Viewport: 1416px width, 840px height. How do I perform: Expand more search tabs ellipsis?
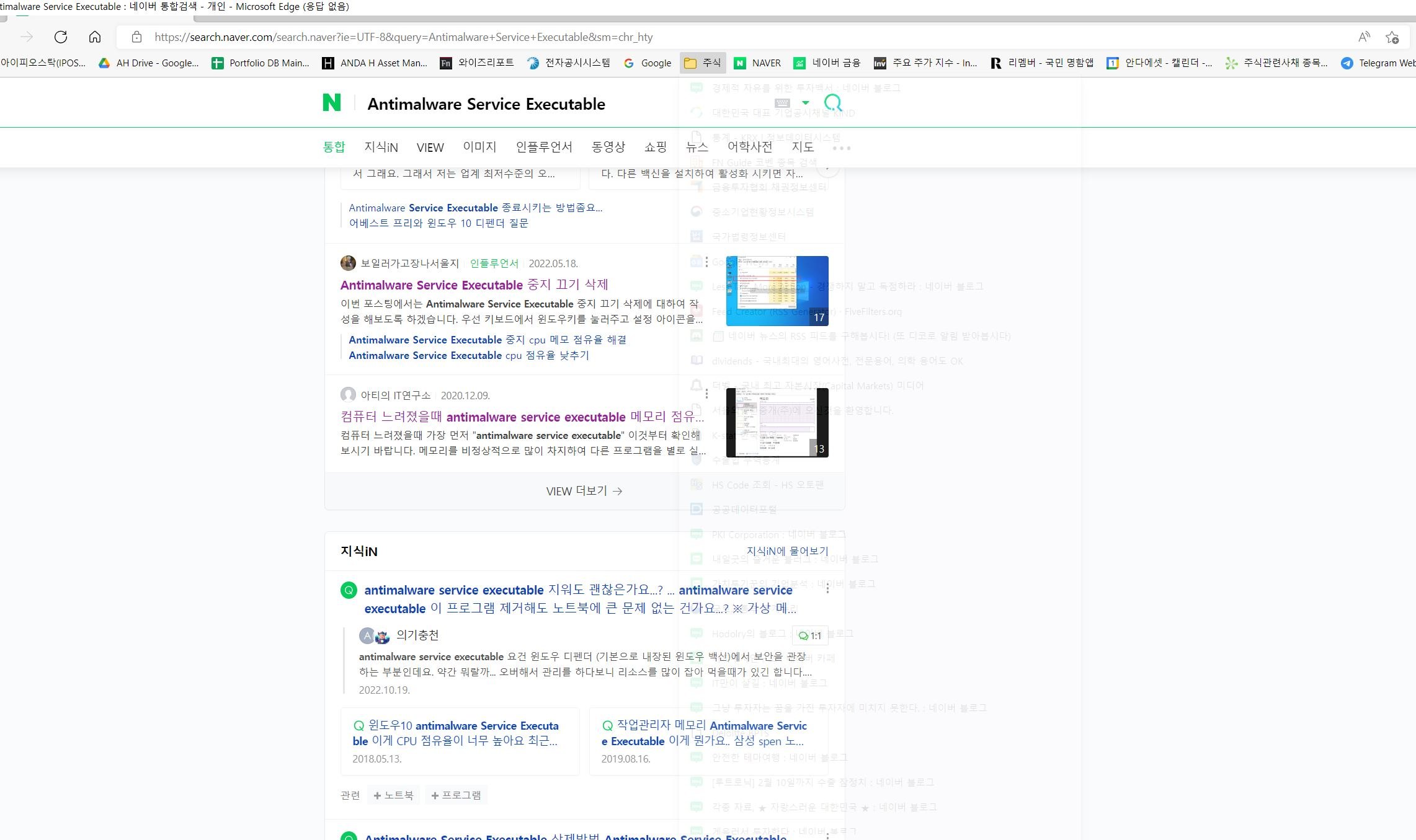tap(841, 148)
